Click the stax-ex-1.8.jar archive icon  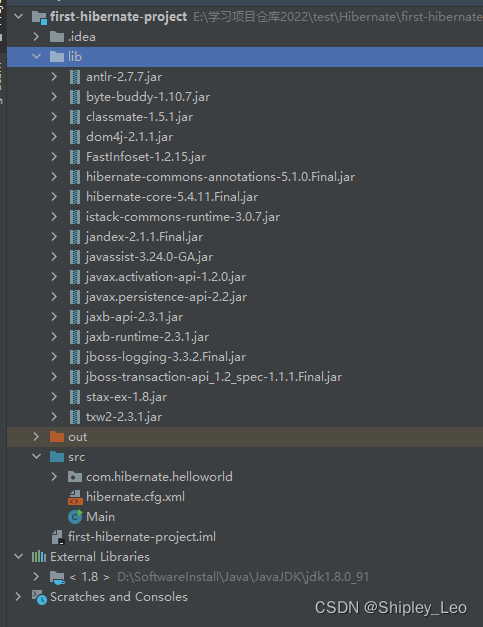75,397
